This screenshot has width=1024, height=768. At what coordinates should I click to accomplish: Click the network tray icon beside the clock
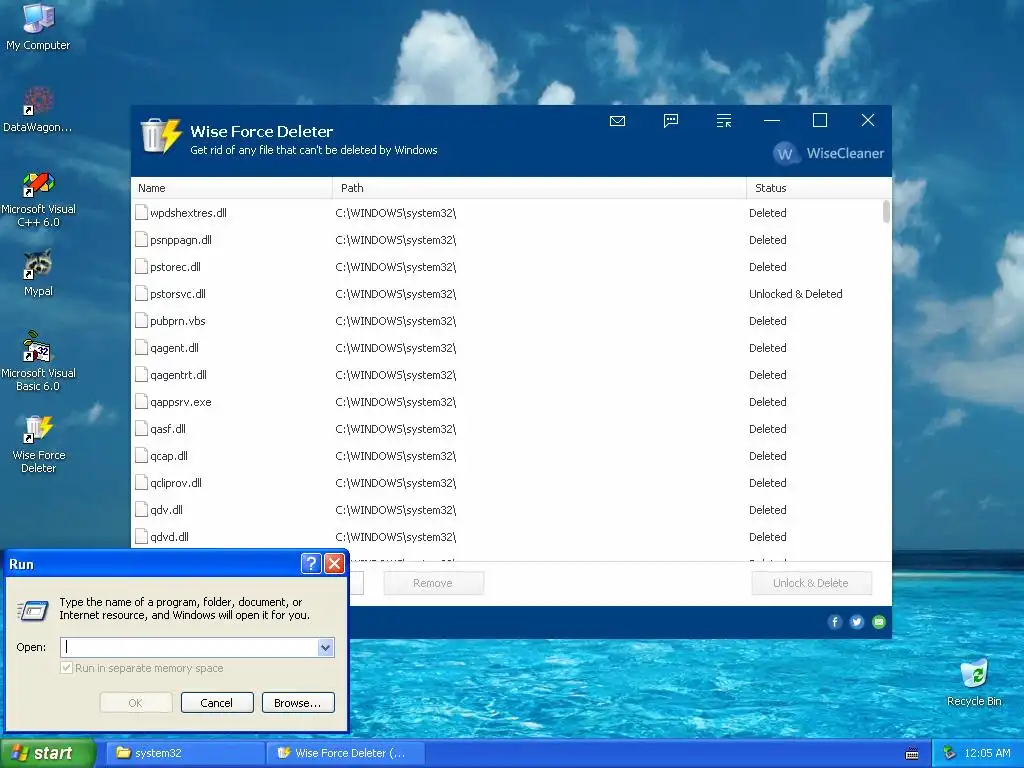[950, 753]
